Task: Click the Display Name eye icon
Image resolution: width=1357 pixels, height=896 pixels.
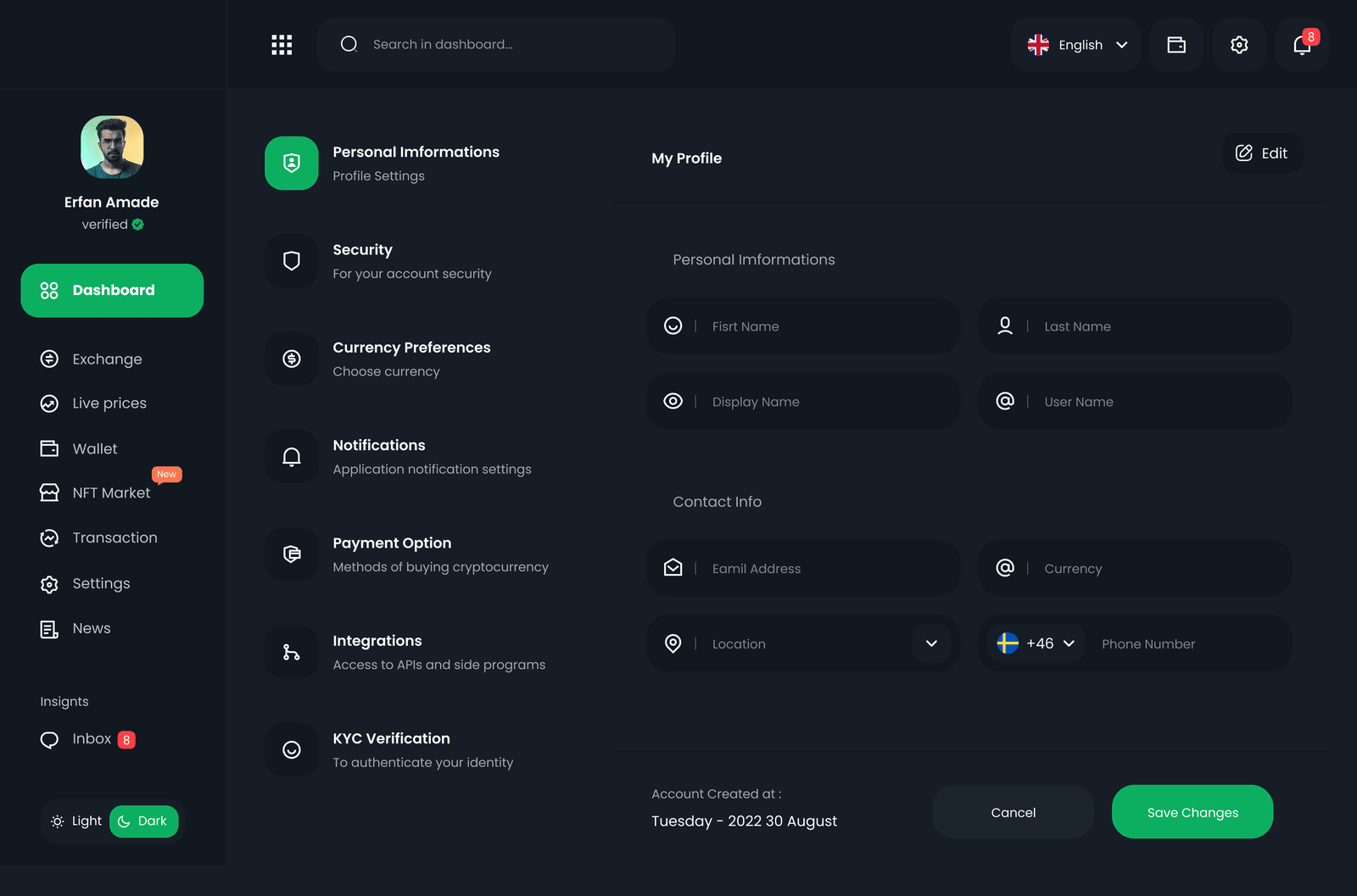Action: (x=673, y=401)
